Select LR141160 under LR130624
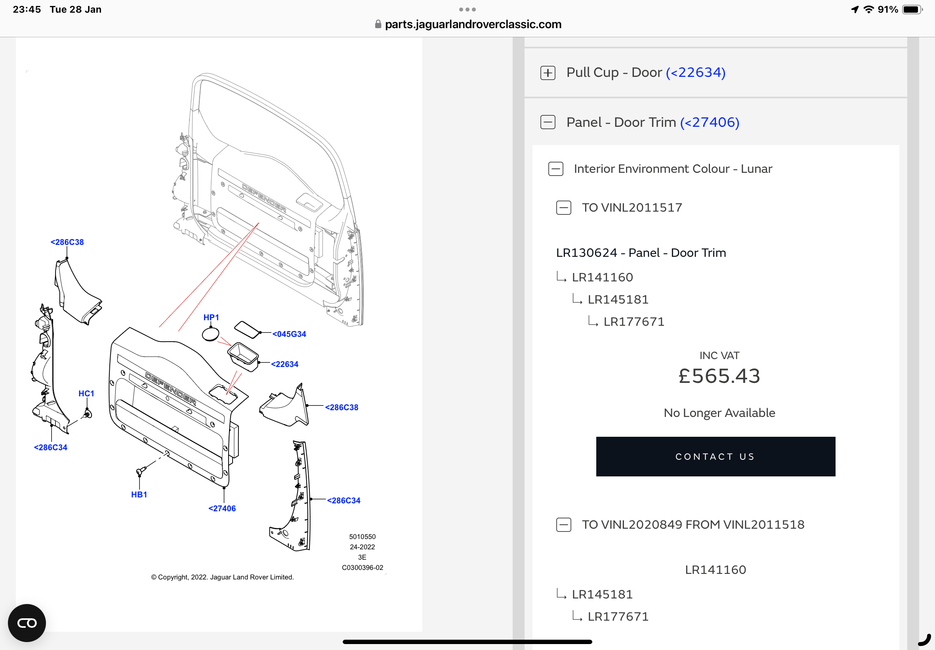The width and height of the screenshot is (935, 650). click(602, 277)
